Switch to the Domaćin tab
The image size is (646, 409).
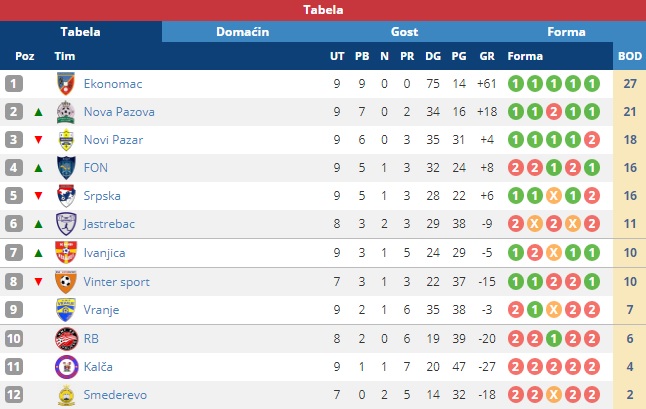click(243, 32)
